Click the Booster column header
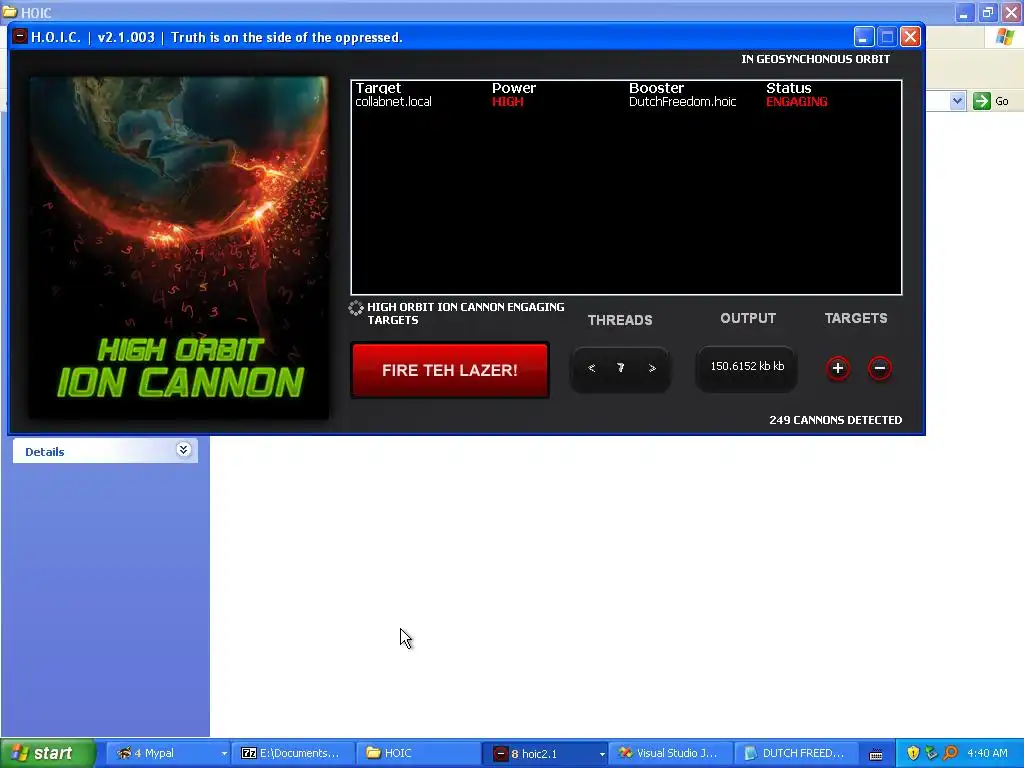This screenshot has width=1024, height=768. [656, 88]
